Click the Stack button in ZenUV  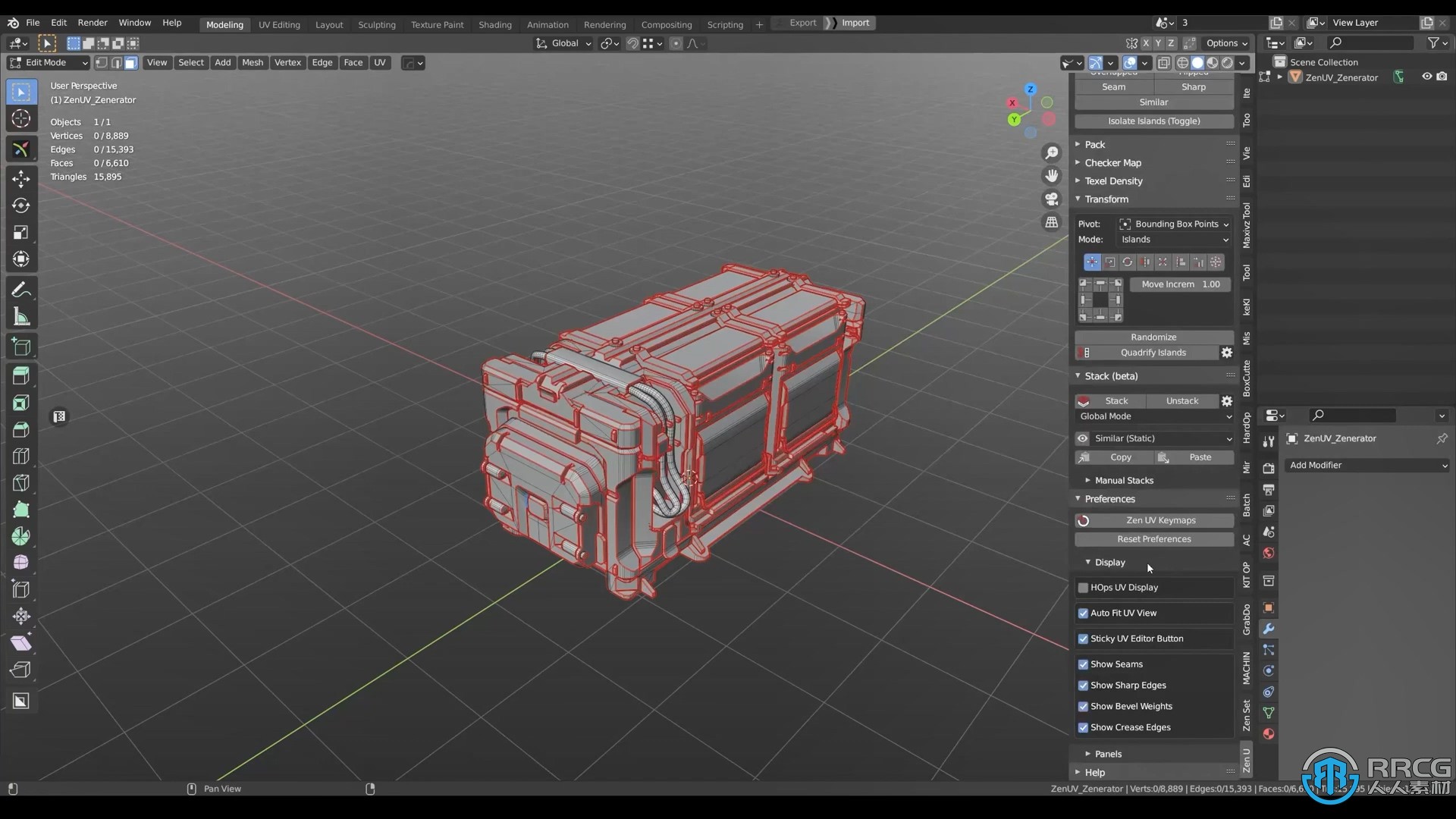(1116, 400)
